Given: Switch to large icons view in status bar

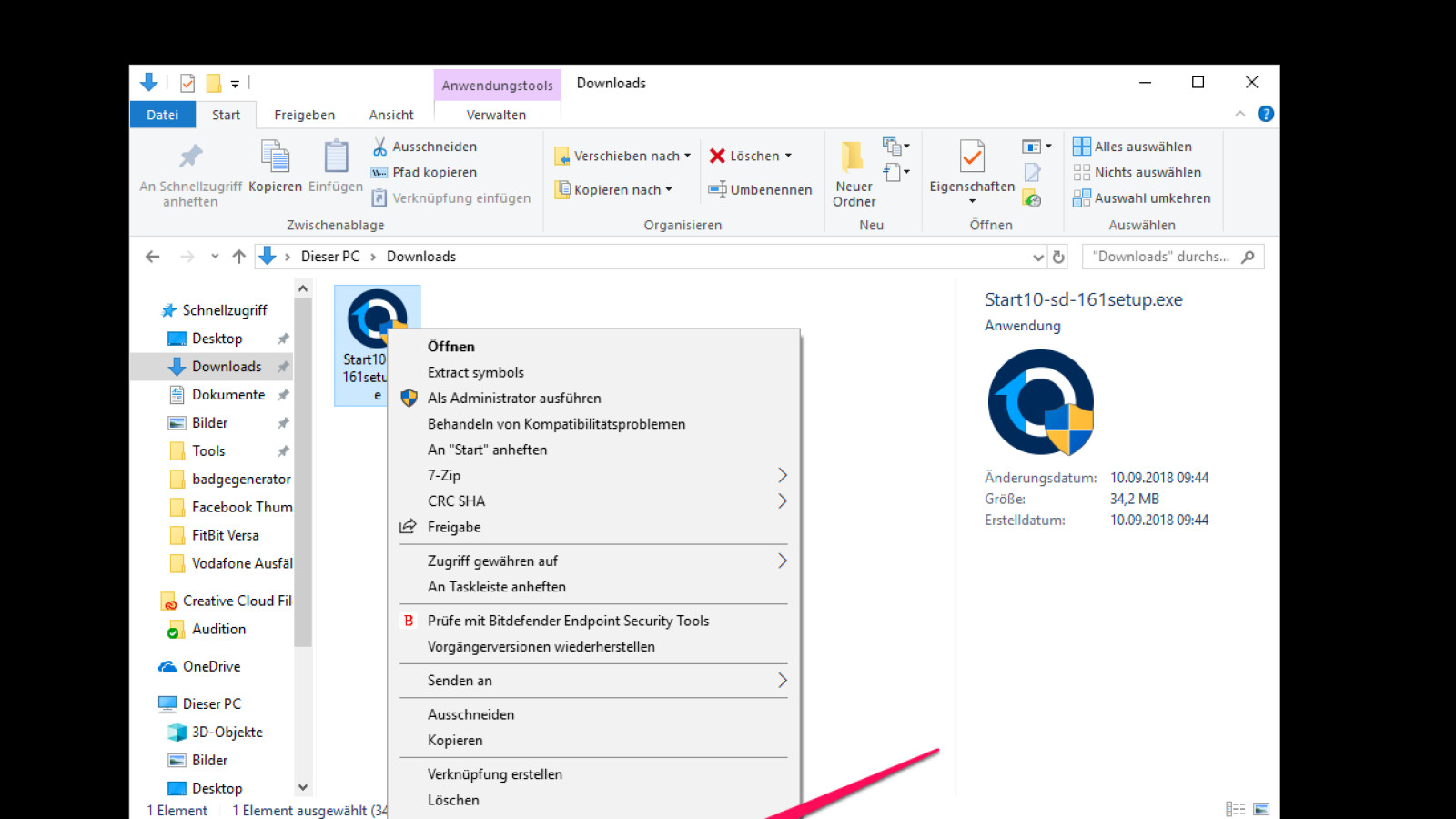Looking at the screenshot, I should pyautogui.click(x=1261, y=809).
